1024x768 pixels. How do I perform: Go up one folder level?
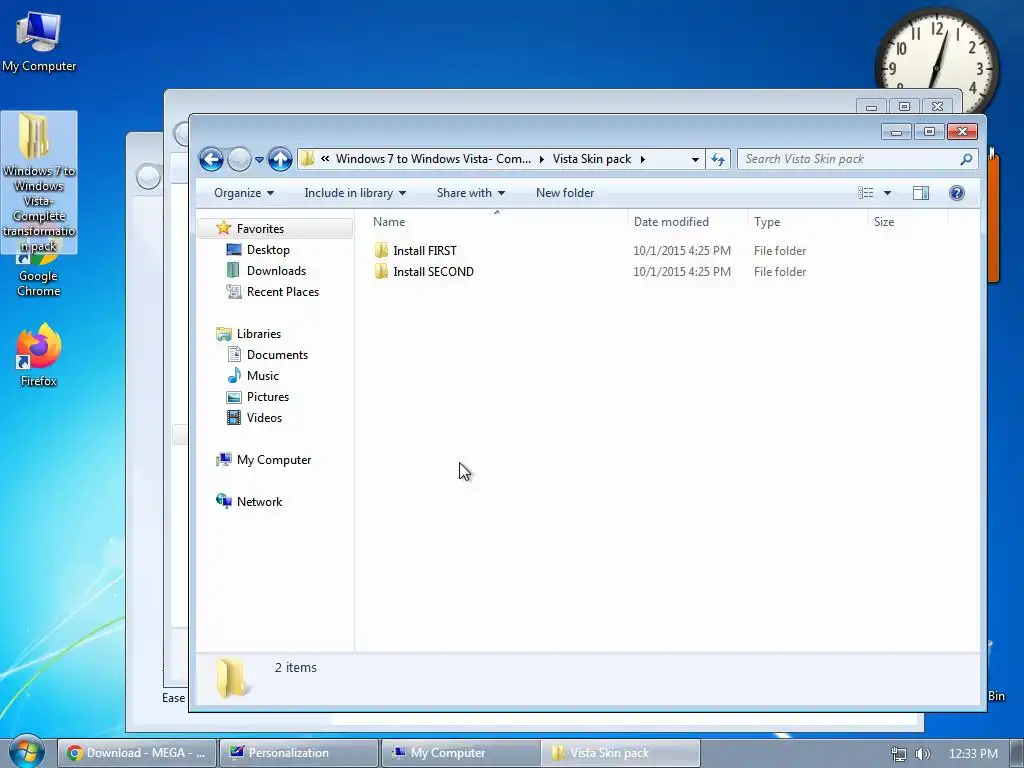coord(280,159)
